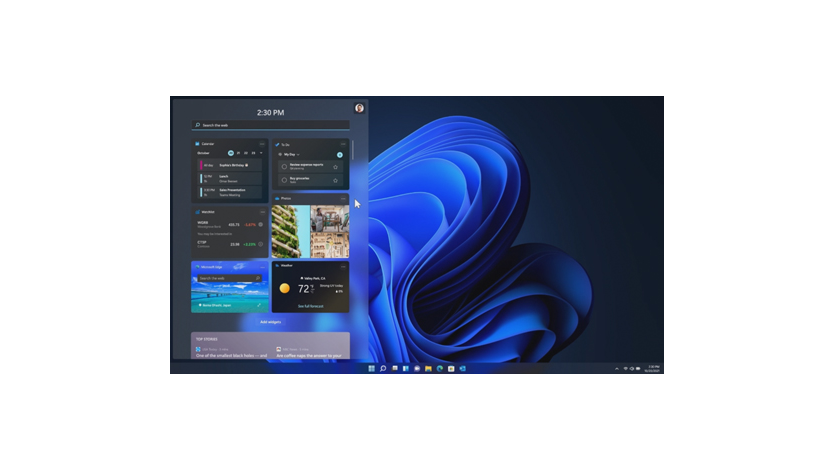Click the Calendar widget title icon
The width and height of the screenshot is (834, 470).
(x=197, y=144)
